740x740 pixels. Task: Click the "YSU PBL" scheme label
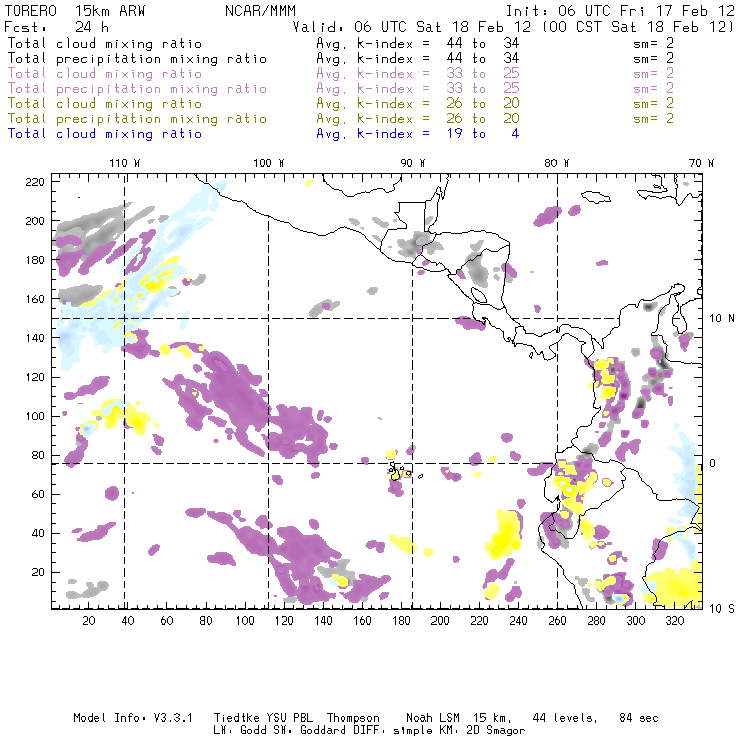tap(289, 718)
